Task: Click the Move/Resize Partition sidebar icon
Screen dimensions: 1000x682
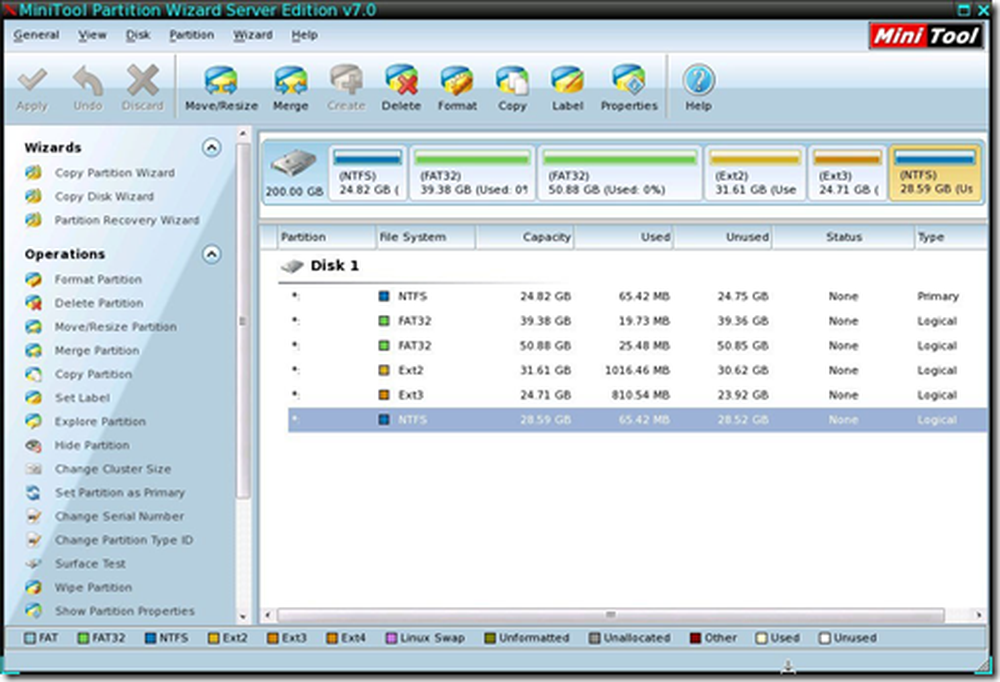Action: (x=34, y=327)
